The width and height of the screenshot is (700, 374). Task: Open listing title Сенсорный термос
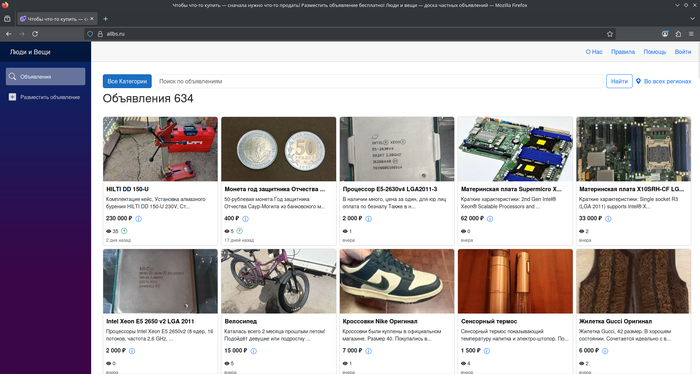tap(489, 321)
